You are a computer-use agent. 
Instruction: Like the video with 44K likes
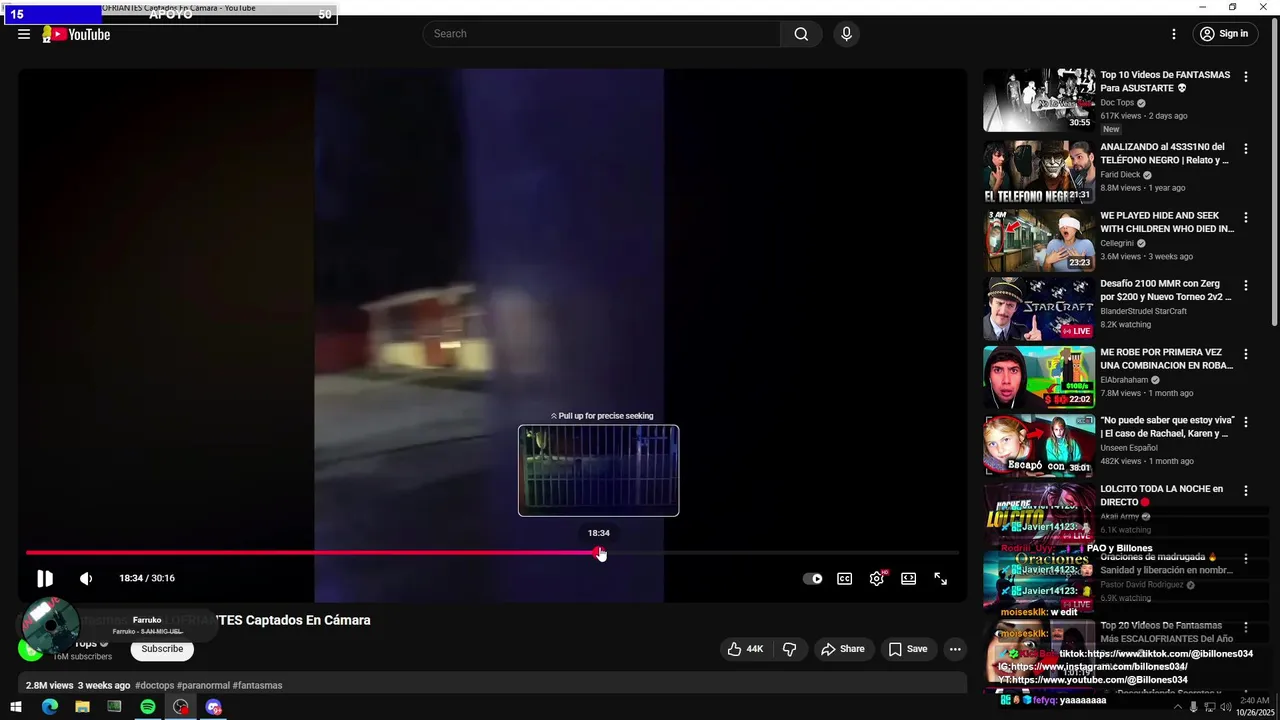coord(746,649)
